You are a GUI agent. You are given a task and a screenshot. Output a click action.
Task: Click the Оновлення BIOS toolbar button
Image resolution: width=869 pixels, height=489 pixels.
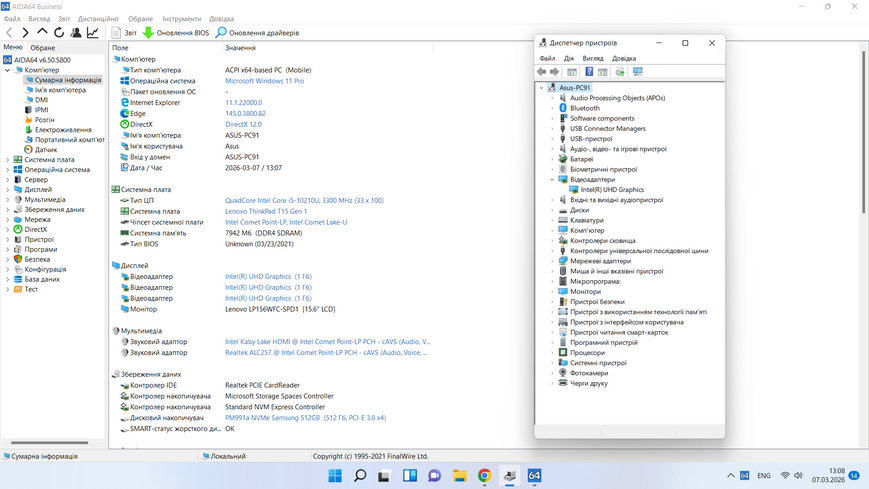(176, 33)
